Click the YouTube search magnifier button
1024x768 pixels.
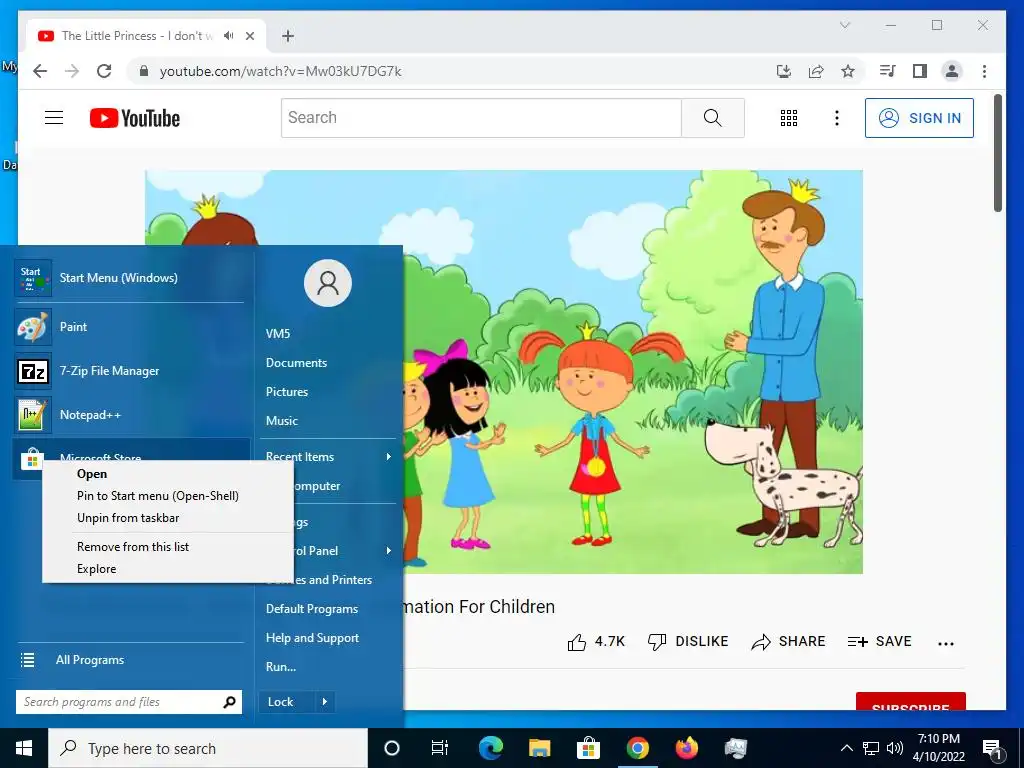pyautogui.click(x=712, y=118)
